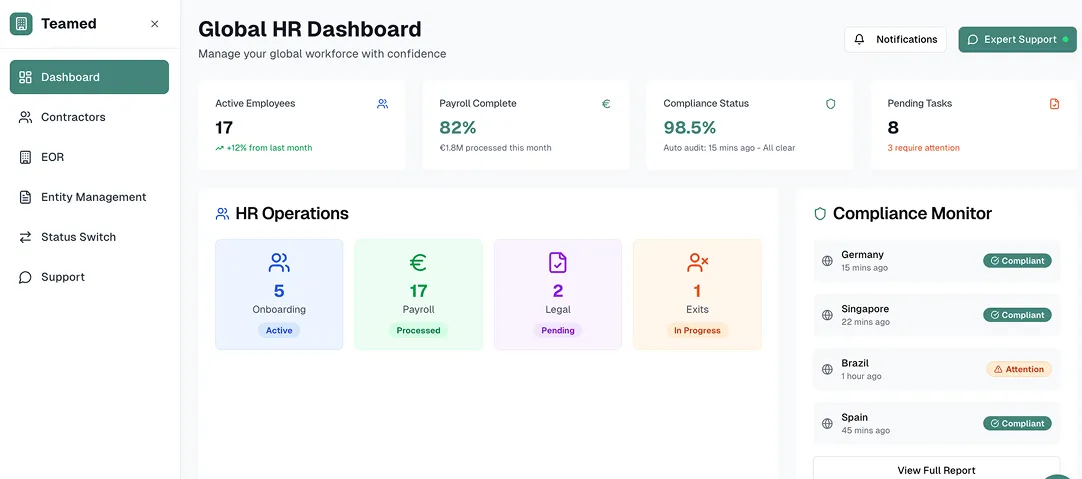Open the Support sidebar item
Image resolution: width=1082 pixels, height=479 pixels.
click(x=89, y=277)
